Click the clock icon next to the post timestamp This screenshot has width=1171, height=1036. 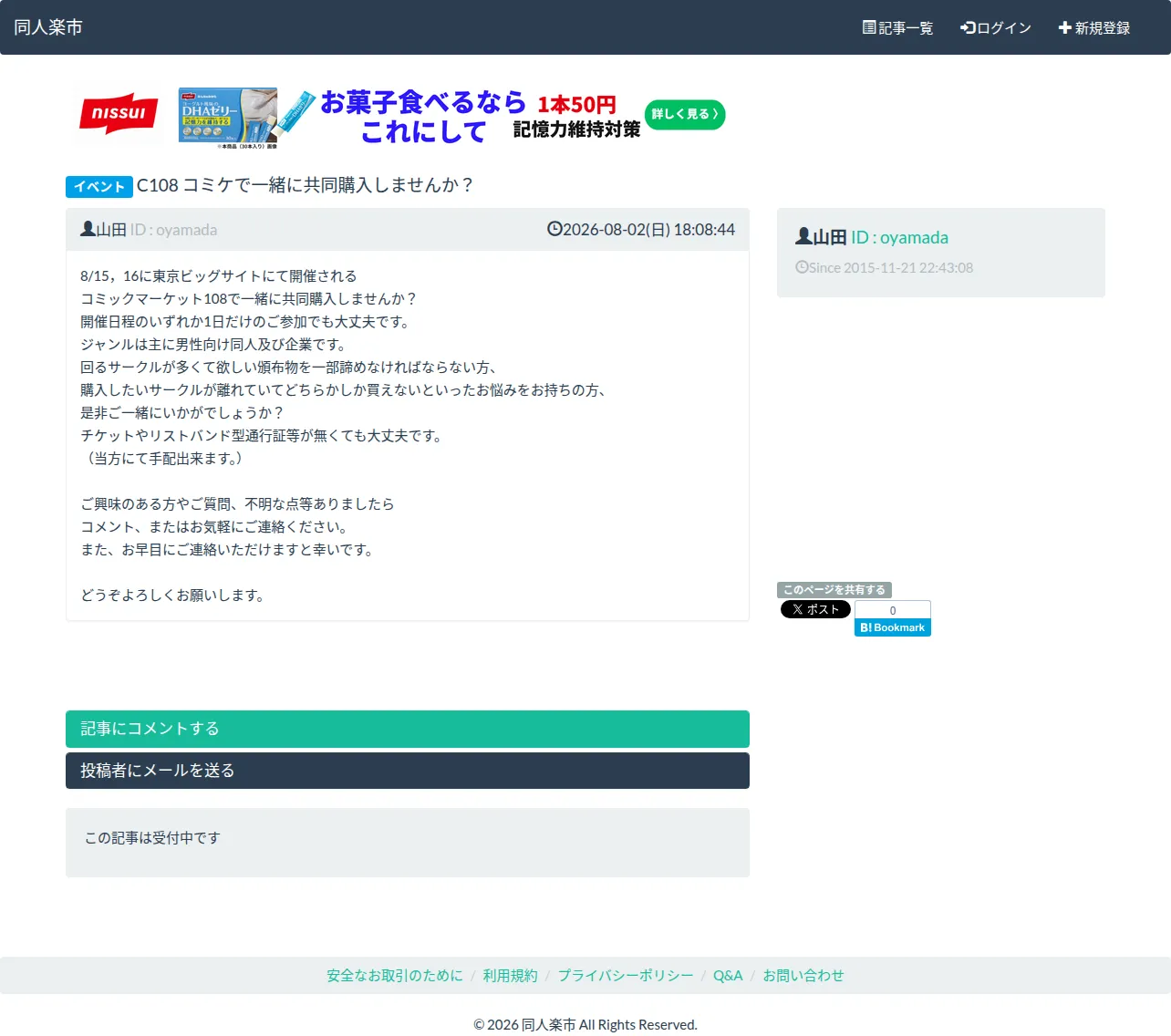tap(554, 229)
